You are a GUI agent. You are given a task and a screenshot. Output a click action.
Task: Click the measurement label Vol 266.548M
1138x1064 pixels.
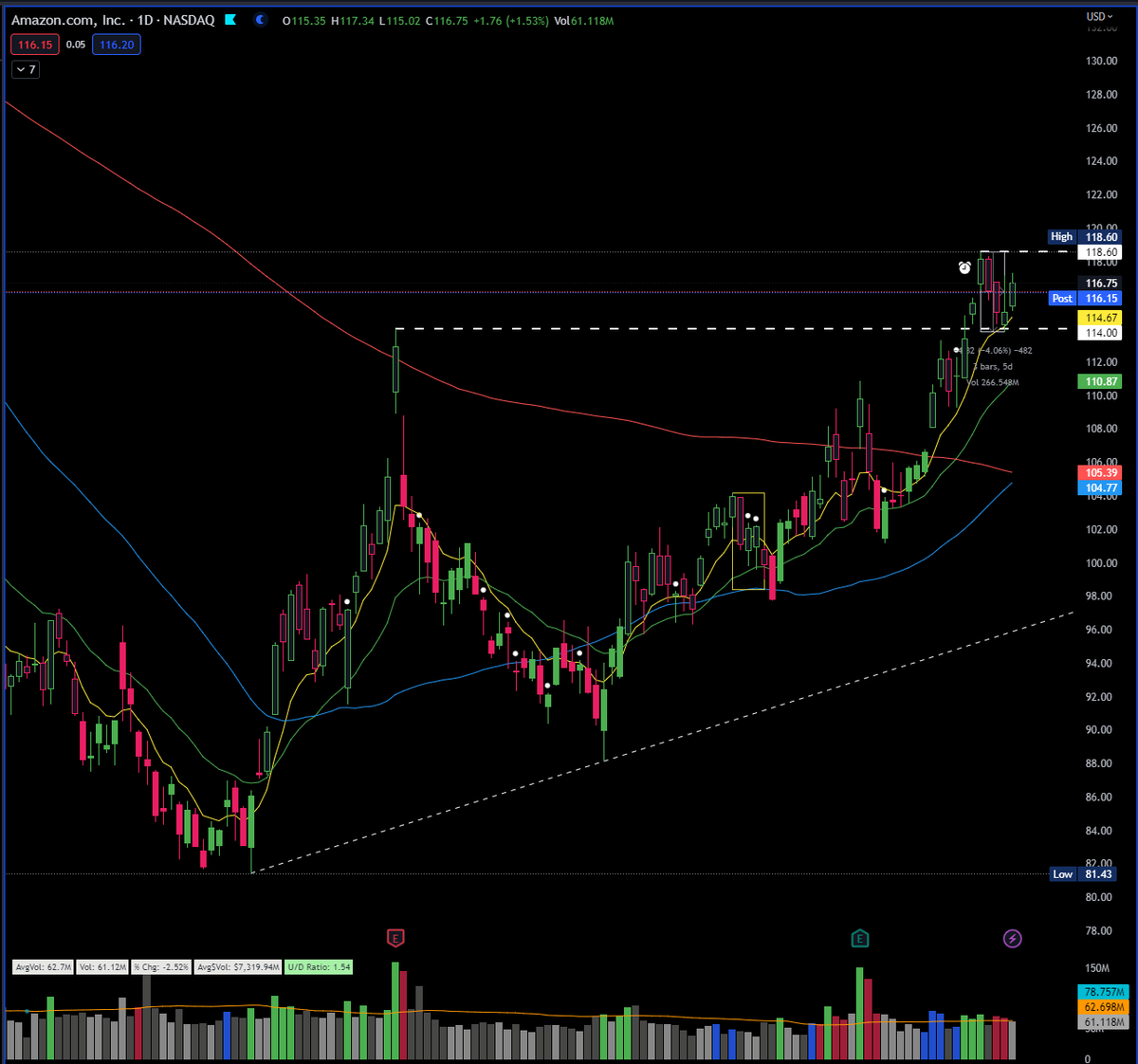[993, 383]
